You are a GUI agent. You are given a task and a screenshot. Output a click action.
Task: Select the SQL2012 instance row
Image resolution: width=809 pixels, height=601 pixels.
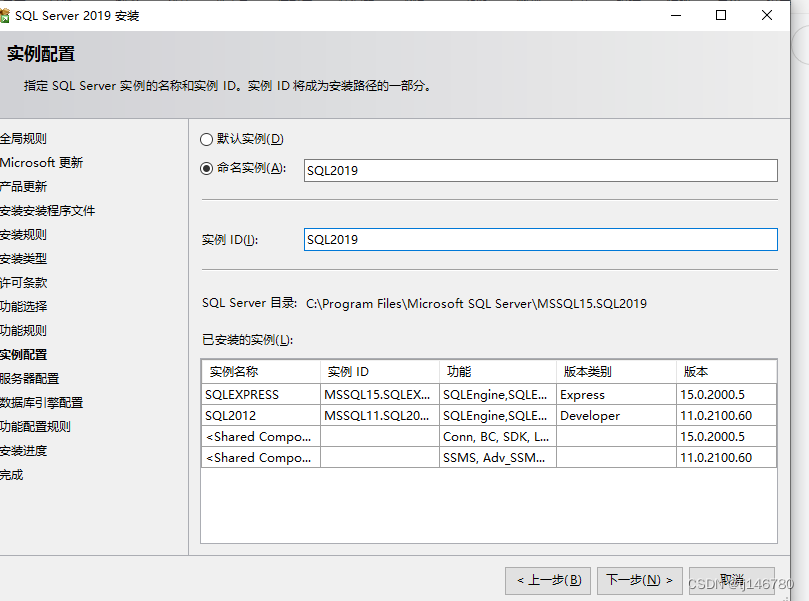coord(489,416)
